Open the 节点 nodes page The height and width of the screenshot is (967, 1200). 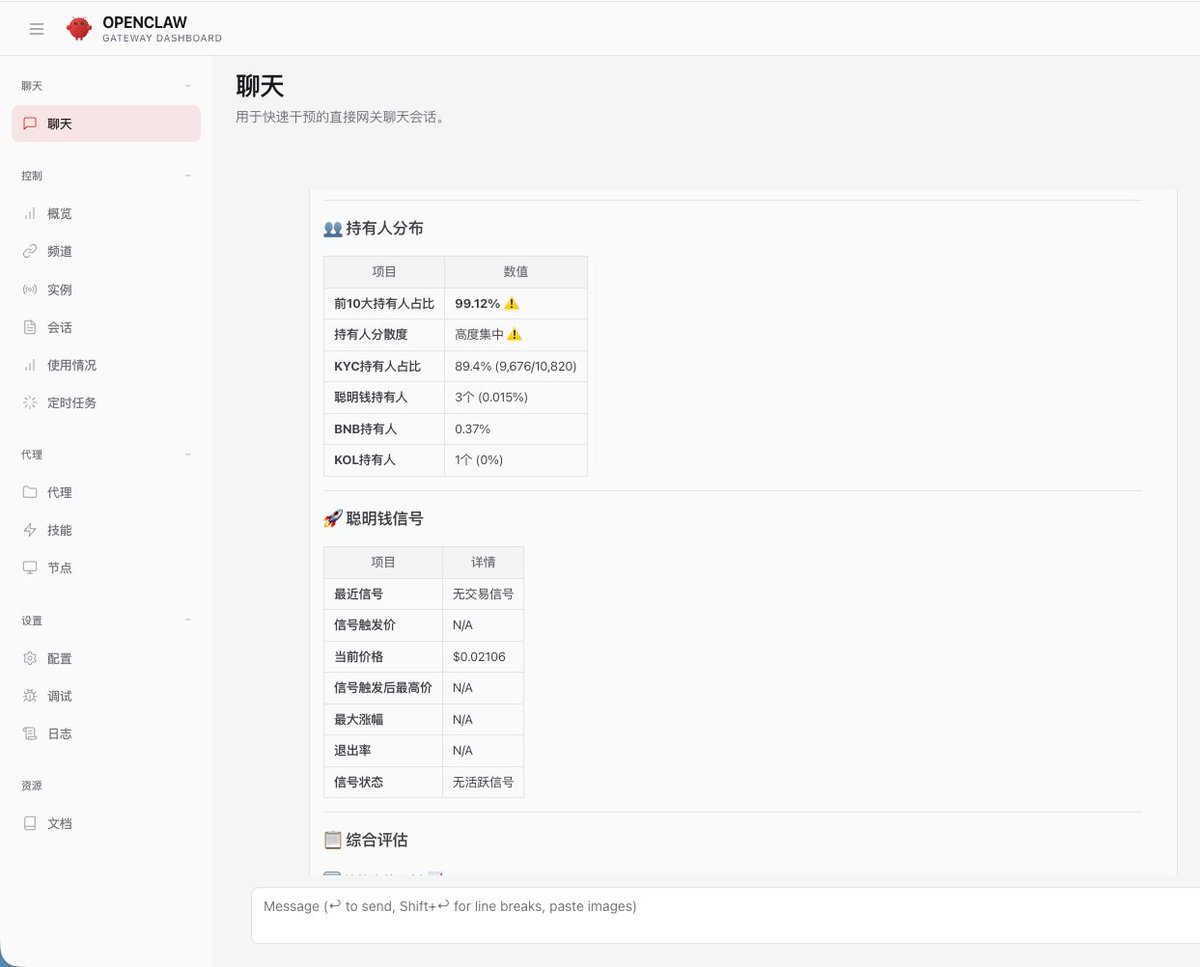[106, 568]
